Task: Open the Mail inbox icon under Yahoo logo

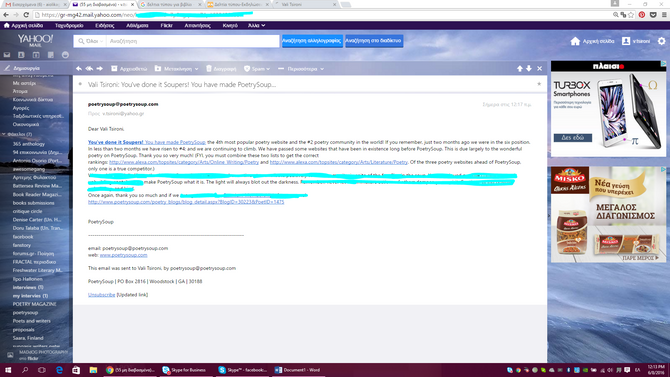Action: coord(7,55)
